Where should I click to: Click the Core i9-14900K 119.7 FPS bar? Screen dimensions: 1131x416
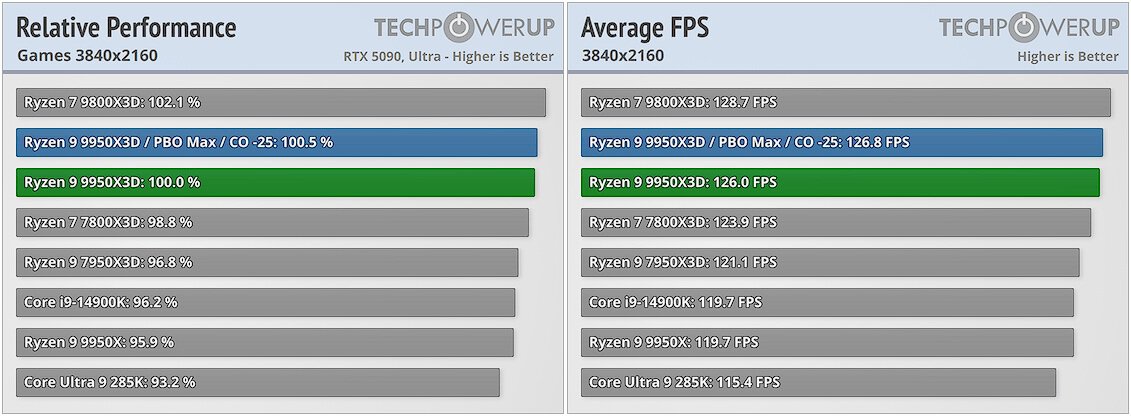coord(827,302)
